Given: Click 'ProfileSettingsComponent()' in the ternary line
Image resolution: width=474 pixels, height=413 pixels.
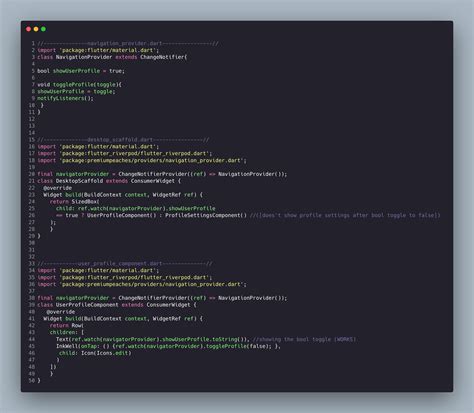Looking at the screenshot, I should tap(206, 215).
